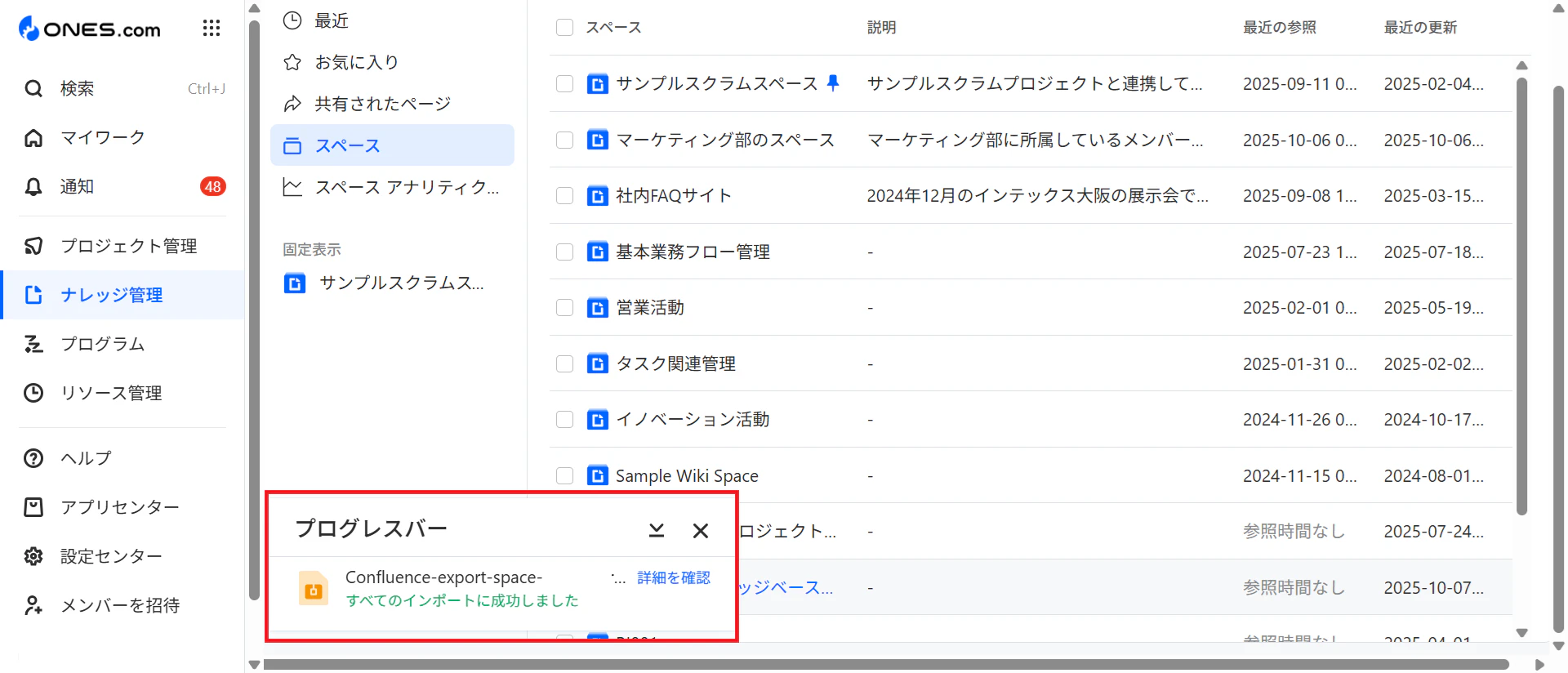Click the 共有されたページ share icon

292,104
